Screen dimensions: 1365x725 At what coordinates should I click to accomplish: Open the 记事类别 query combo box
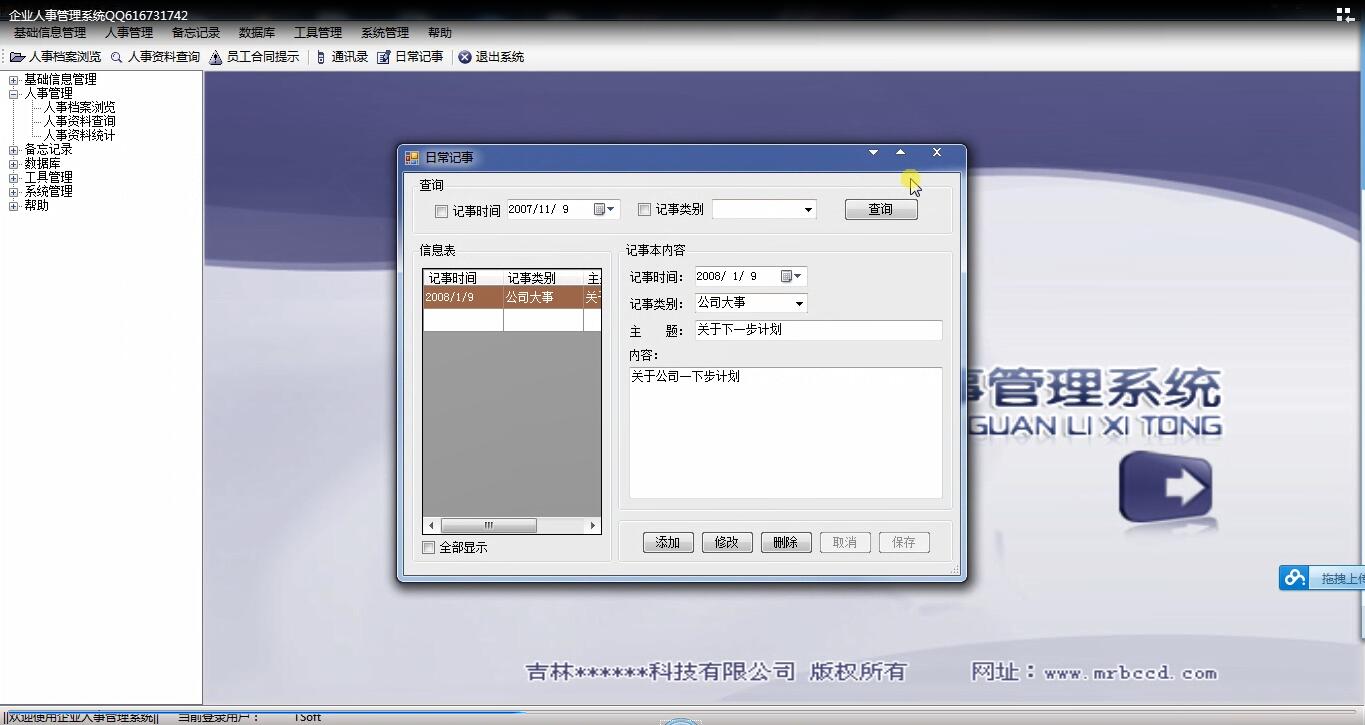point(808,210)
